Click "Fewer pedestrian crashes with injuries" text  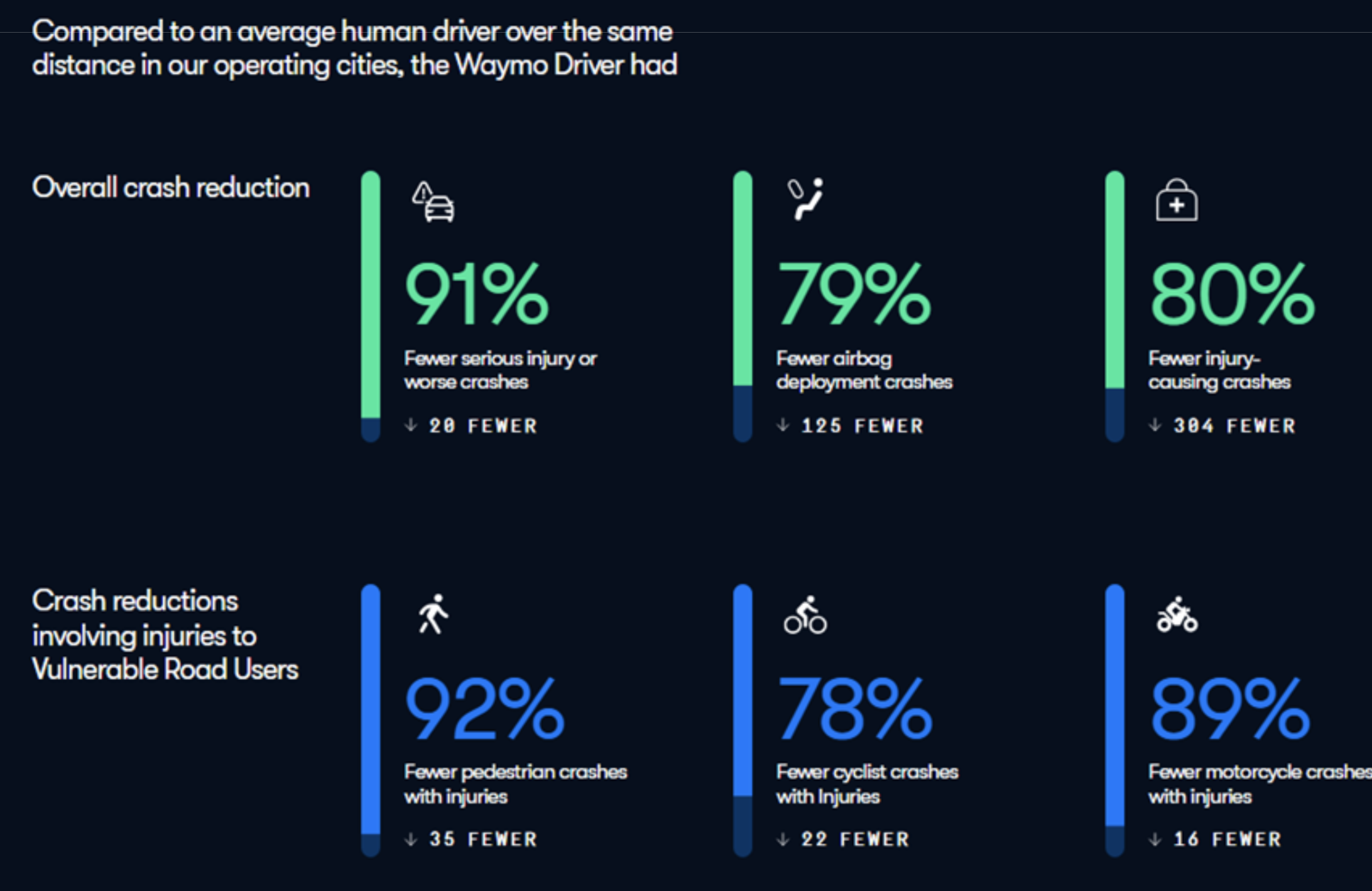click(515, 784)
